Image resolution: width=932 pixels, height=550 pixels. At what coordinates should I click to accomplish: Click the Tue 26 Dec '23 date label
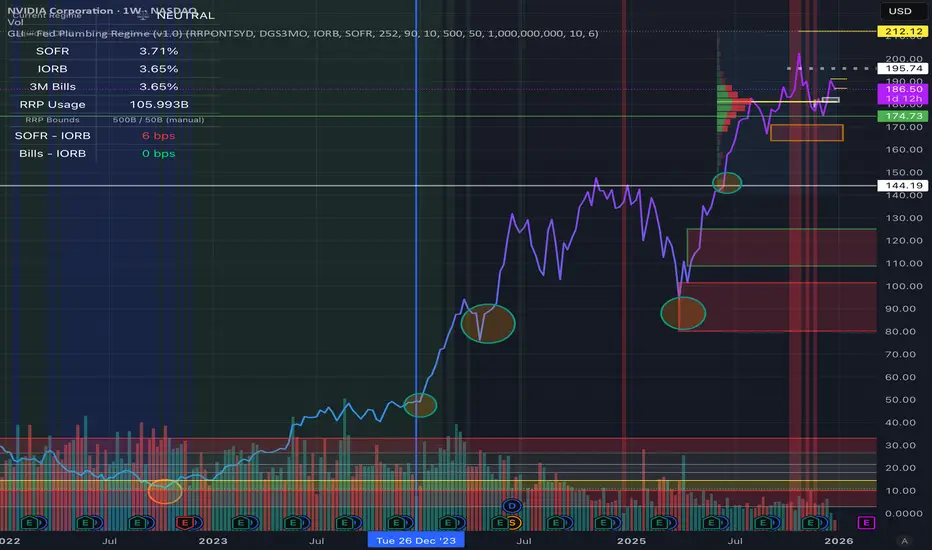(x=416, y=540)
